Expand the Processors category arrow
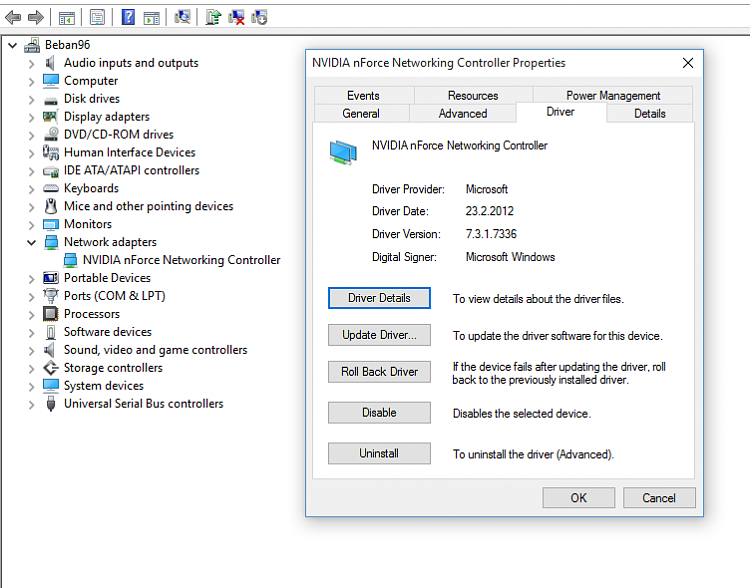Viewport: 750px width, 588px height. [32, 315]
